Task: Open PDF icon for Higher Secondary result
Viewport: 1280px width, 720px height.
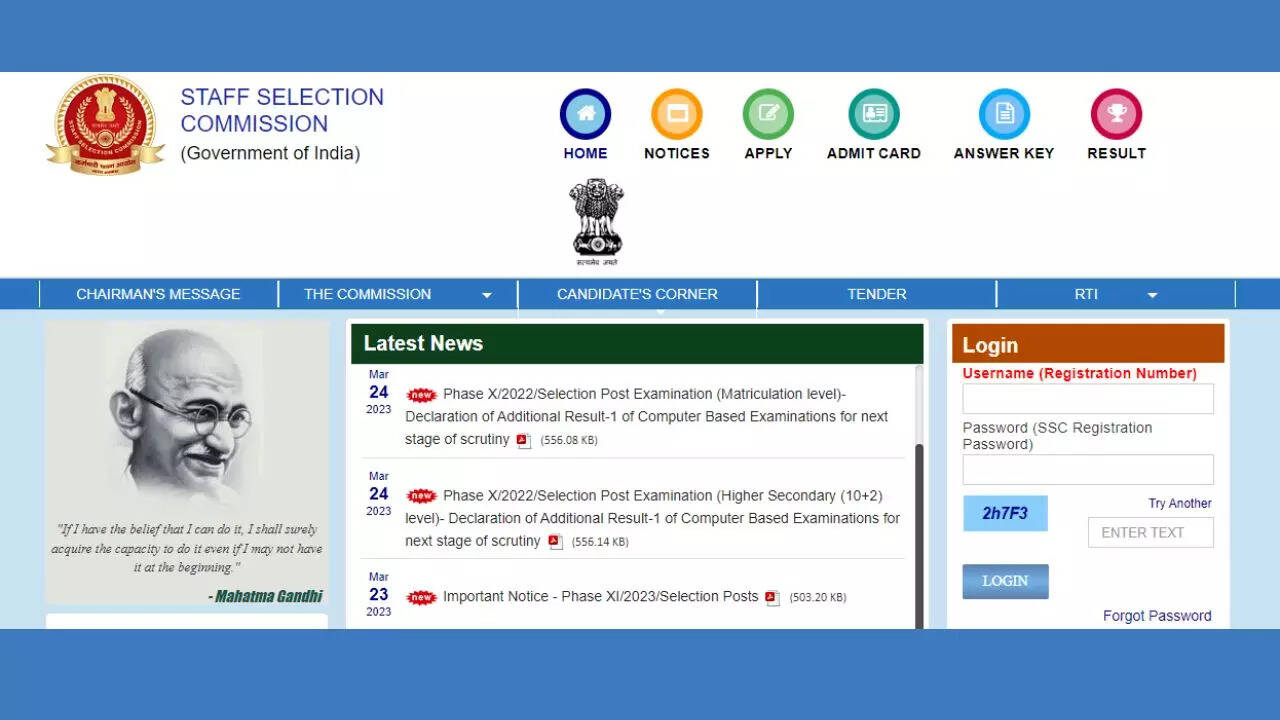Action: coord(555,542)
